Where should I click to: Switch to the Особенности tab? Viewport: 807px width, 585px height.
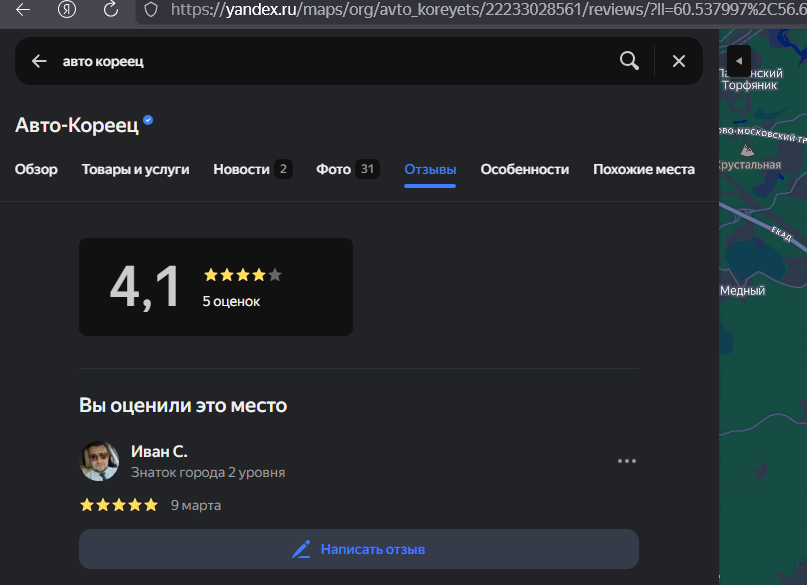pyautogui.click(x=524, y=169)
